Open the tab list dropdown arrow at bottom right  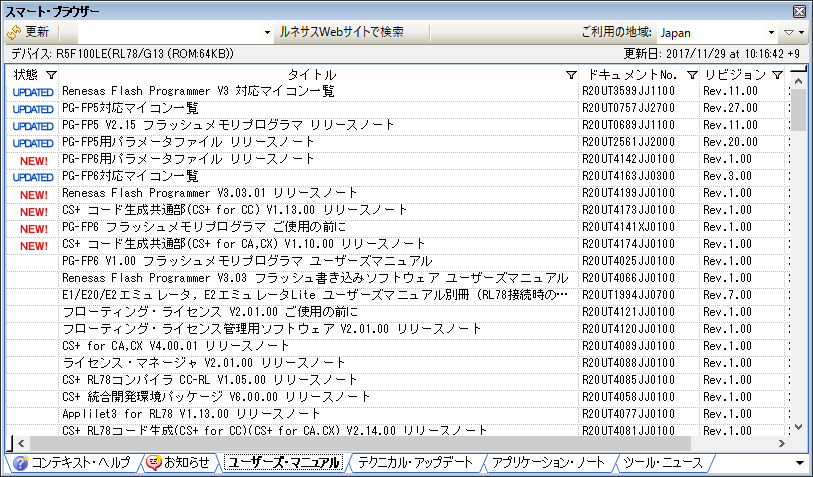pyautogui.click(x=799, y=463)
